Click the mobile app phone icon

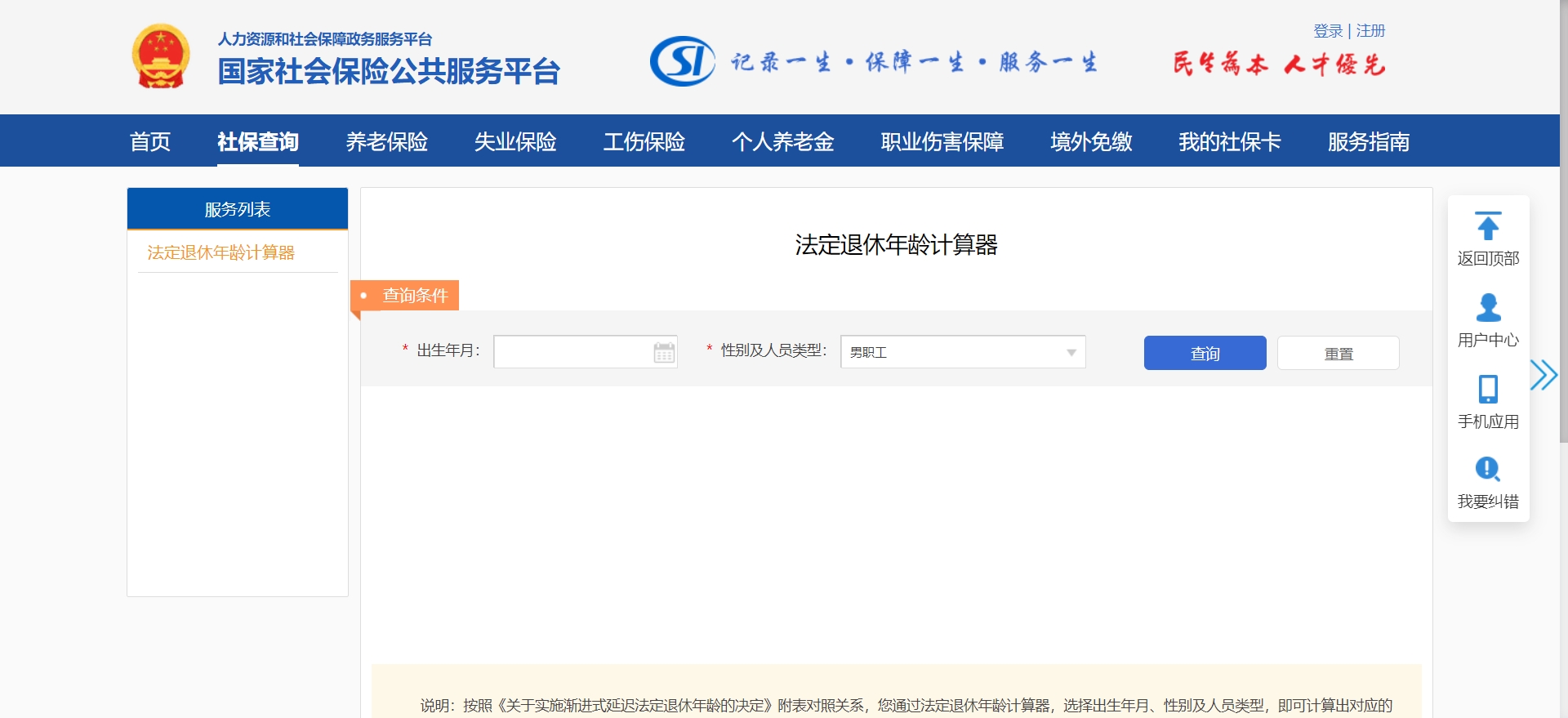pos(1488,390)
